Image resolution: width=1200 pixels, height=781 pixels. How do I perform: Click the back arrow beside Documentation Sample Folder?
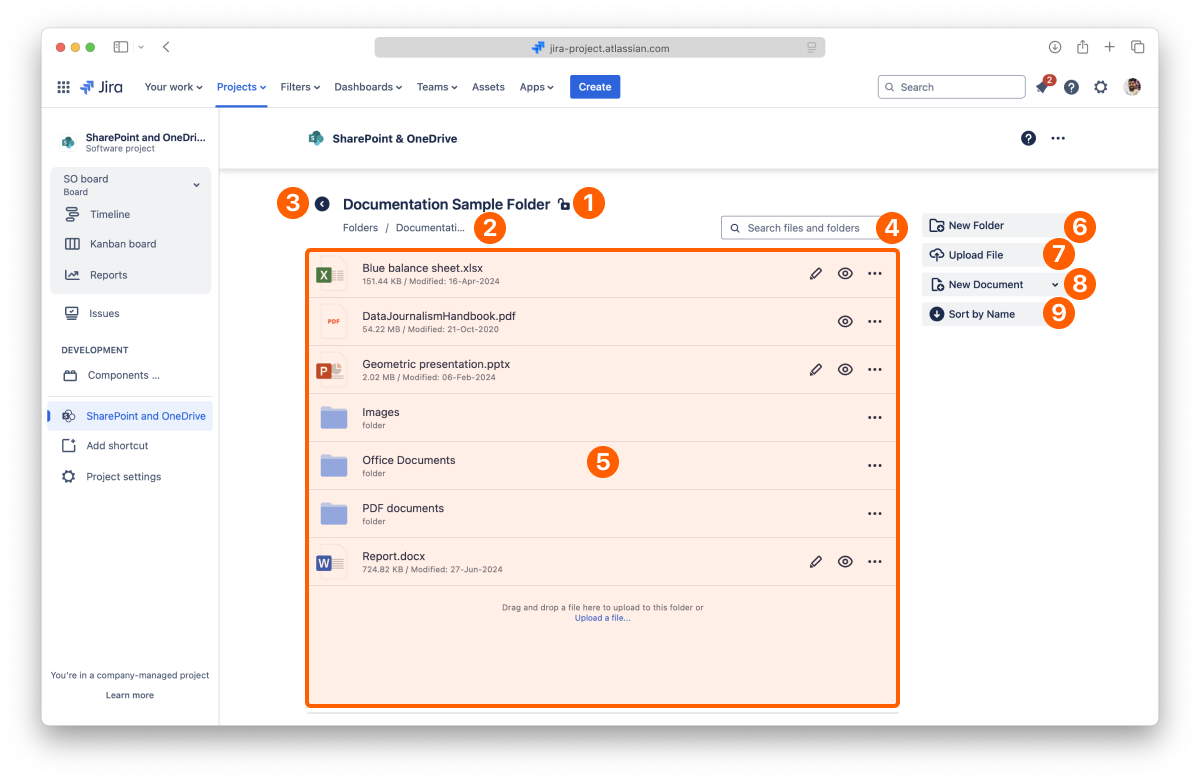[322, 204]
